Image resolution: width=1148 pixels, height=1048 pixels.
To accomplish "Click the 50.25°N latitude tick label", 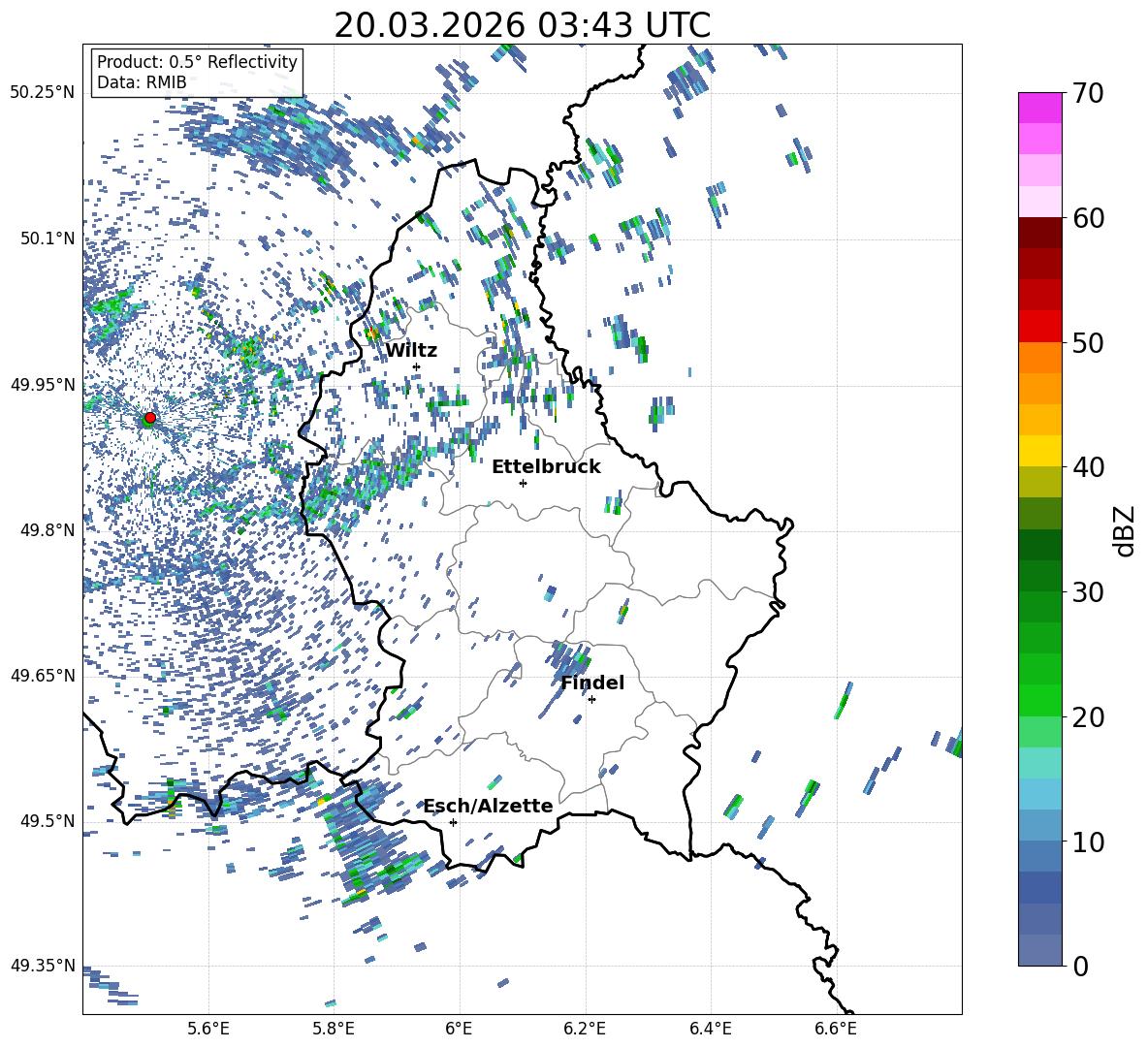I will click(x=42, y=93).
